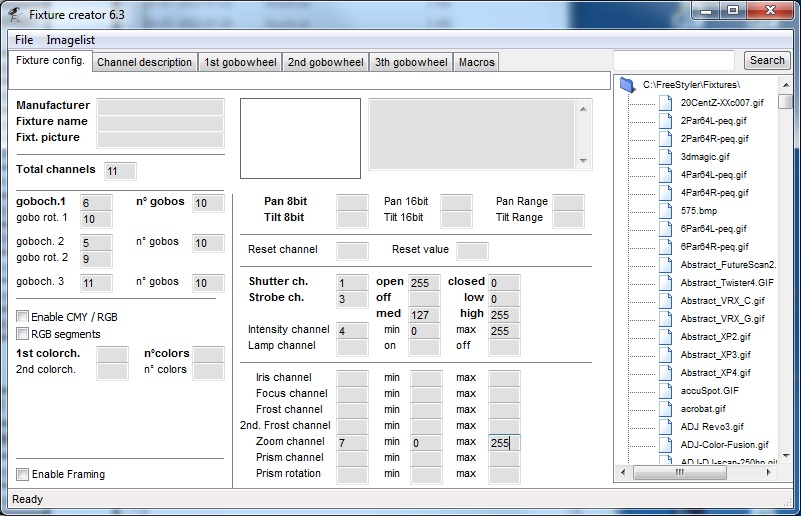This screenshot has height=516, width=801.
Task: Click the 575.bmp file icon
Action: [667, 211]
